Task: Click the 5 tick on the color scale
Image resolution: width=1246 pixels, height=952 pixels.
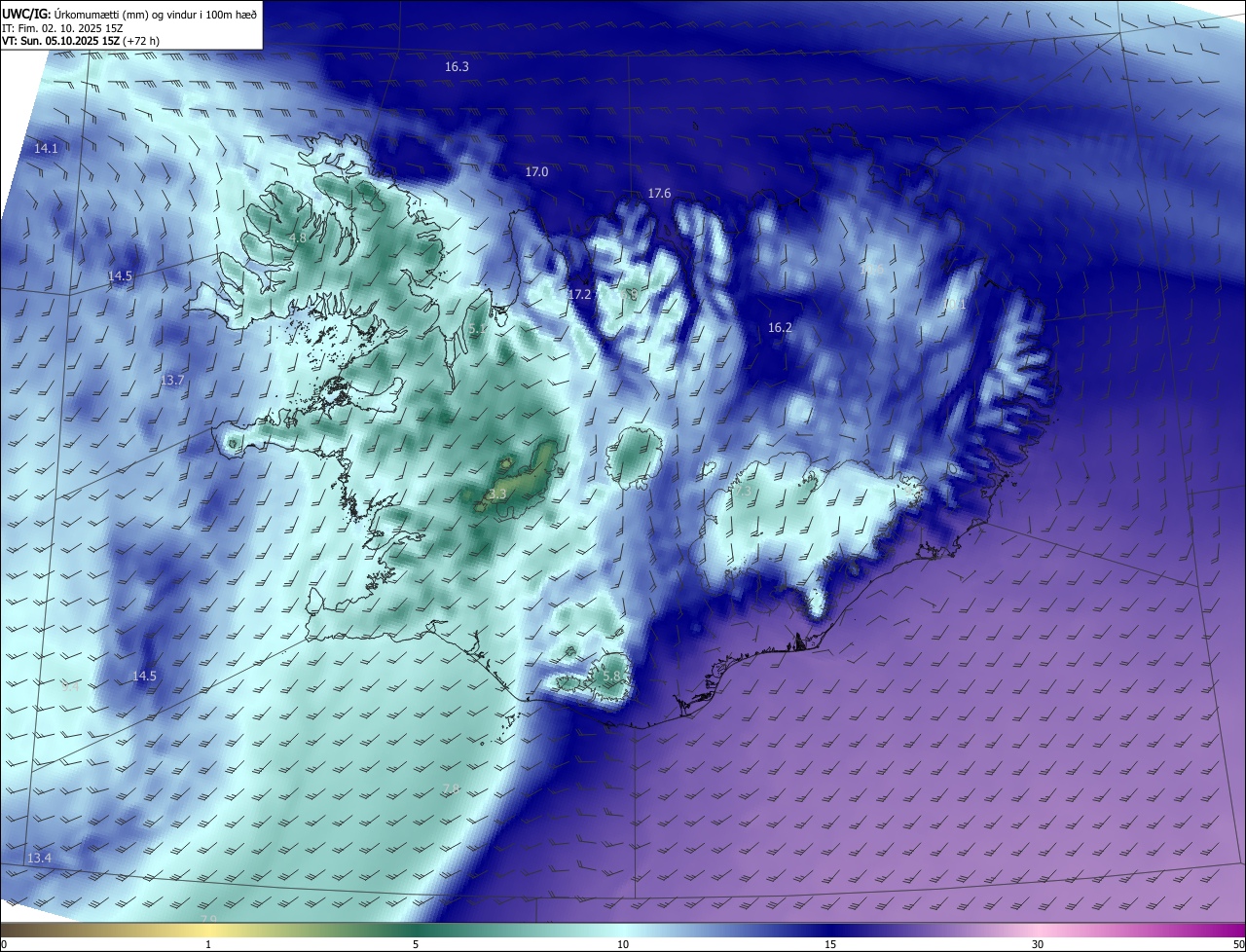Action: [416, 944]
